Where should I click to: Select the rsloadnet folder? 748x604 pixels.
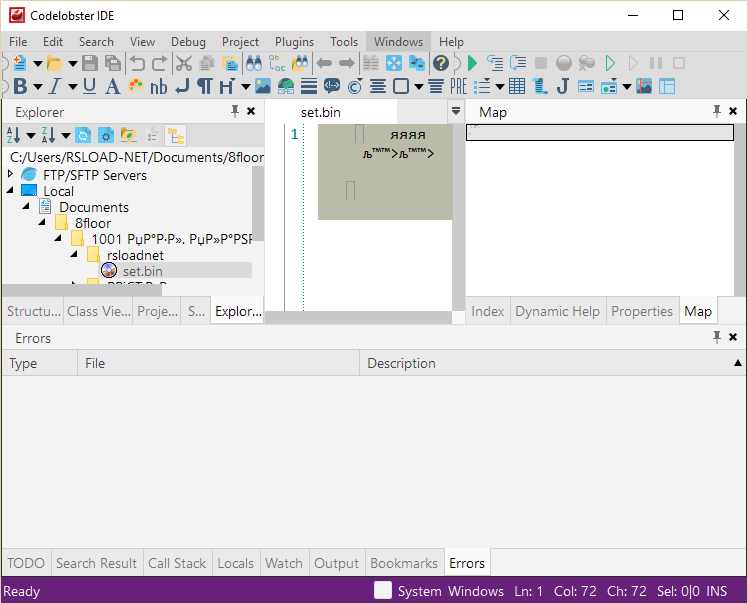(x=135, y=255)
